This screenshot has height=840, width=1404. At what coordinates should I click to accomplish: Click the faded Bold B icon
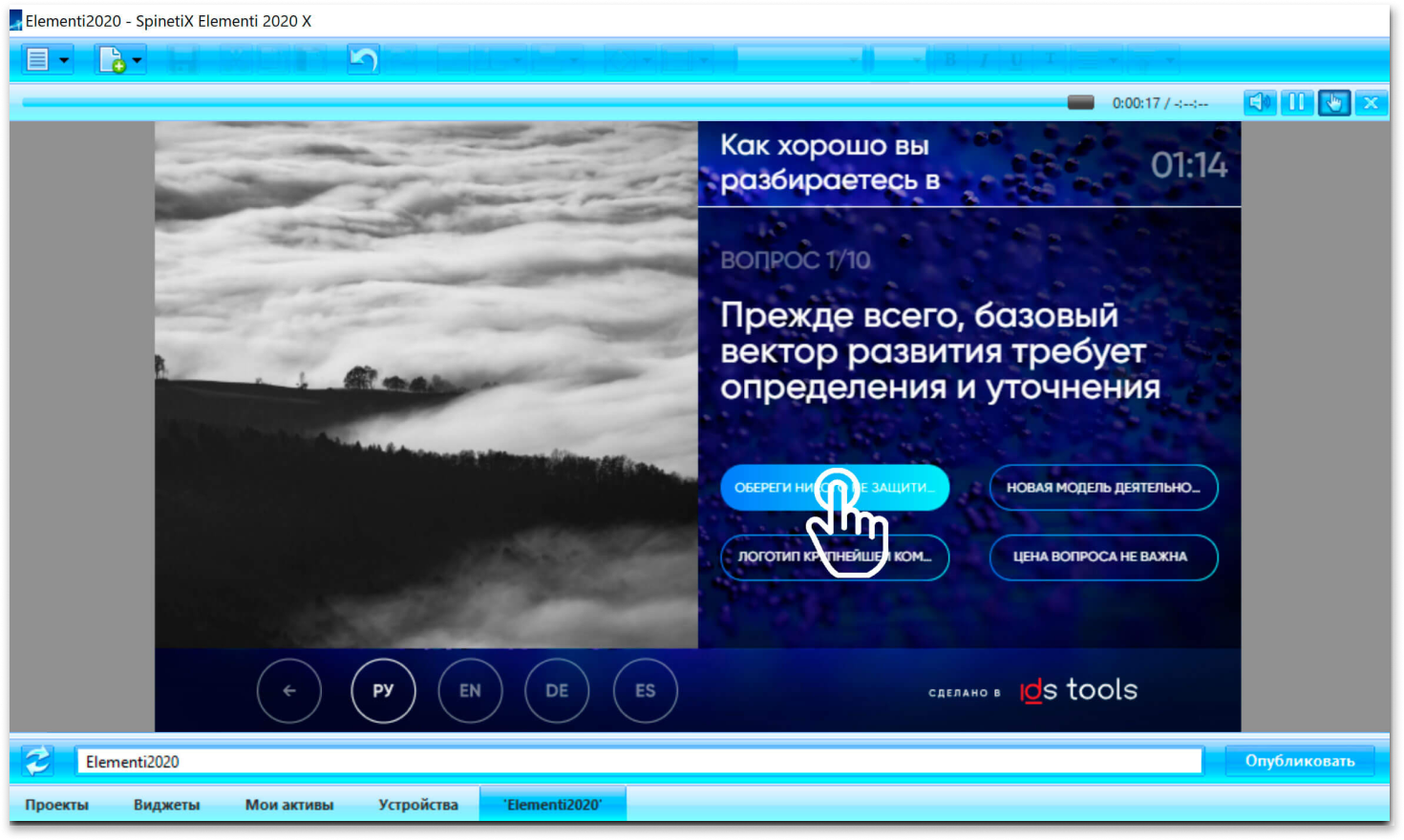click(x=950, y=60)
